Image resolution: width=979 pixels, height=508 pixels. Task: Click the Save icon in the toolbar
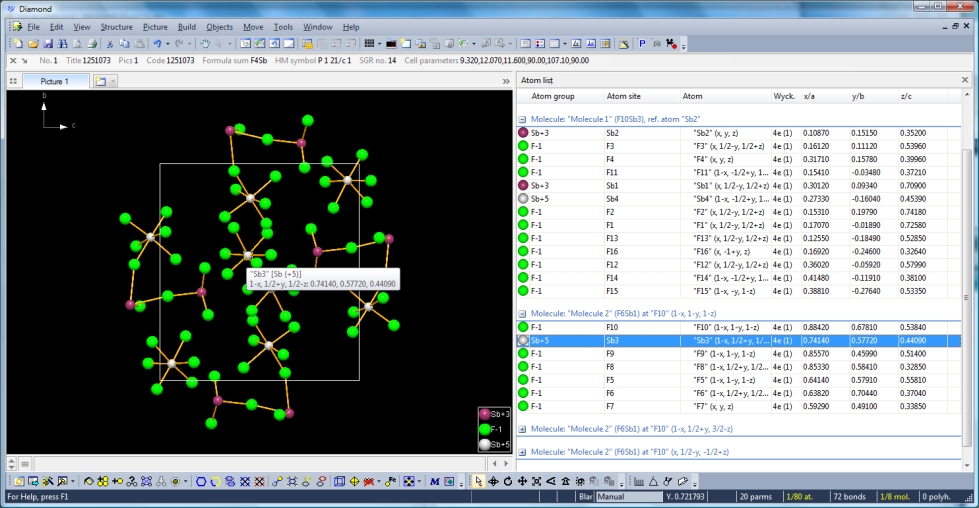point(47,44)
